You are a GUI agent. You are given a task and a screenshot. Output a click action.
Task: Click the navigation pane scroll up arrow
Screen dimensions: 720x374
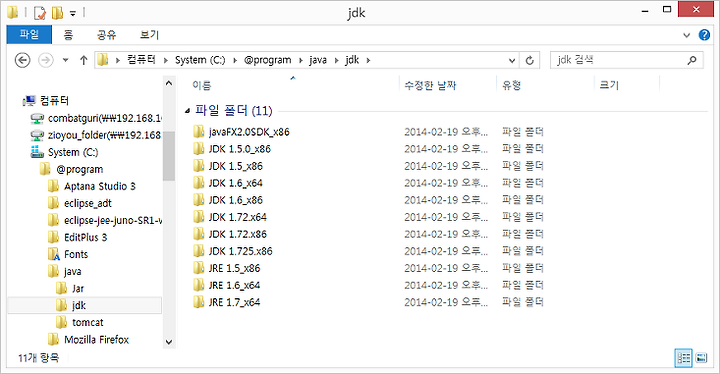click(169, 83)
